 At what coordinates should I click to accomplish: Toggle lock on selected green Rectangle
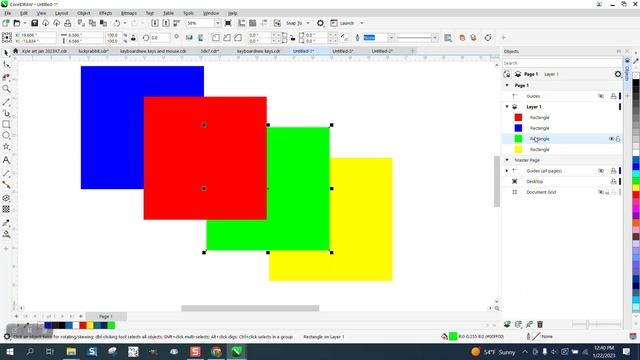[618, 139]
